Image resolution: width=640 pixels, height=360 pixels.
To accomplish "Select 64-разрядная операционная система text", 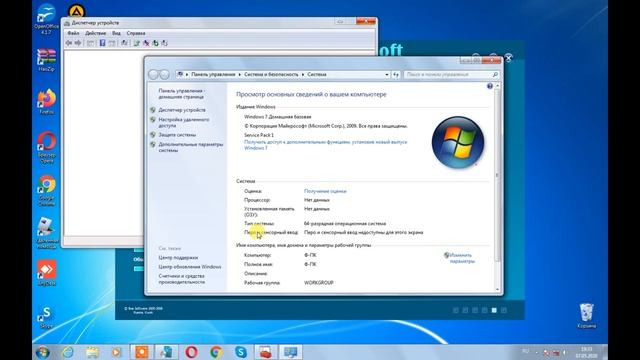I will 345,223.
